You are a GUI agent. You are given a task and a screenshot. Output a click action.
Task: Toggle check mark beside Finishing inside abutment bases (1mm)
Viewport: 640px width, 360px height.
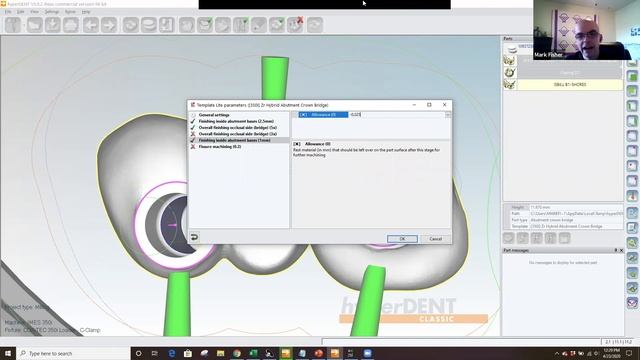(x=193, y=140)
